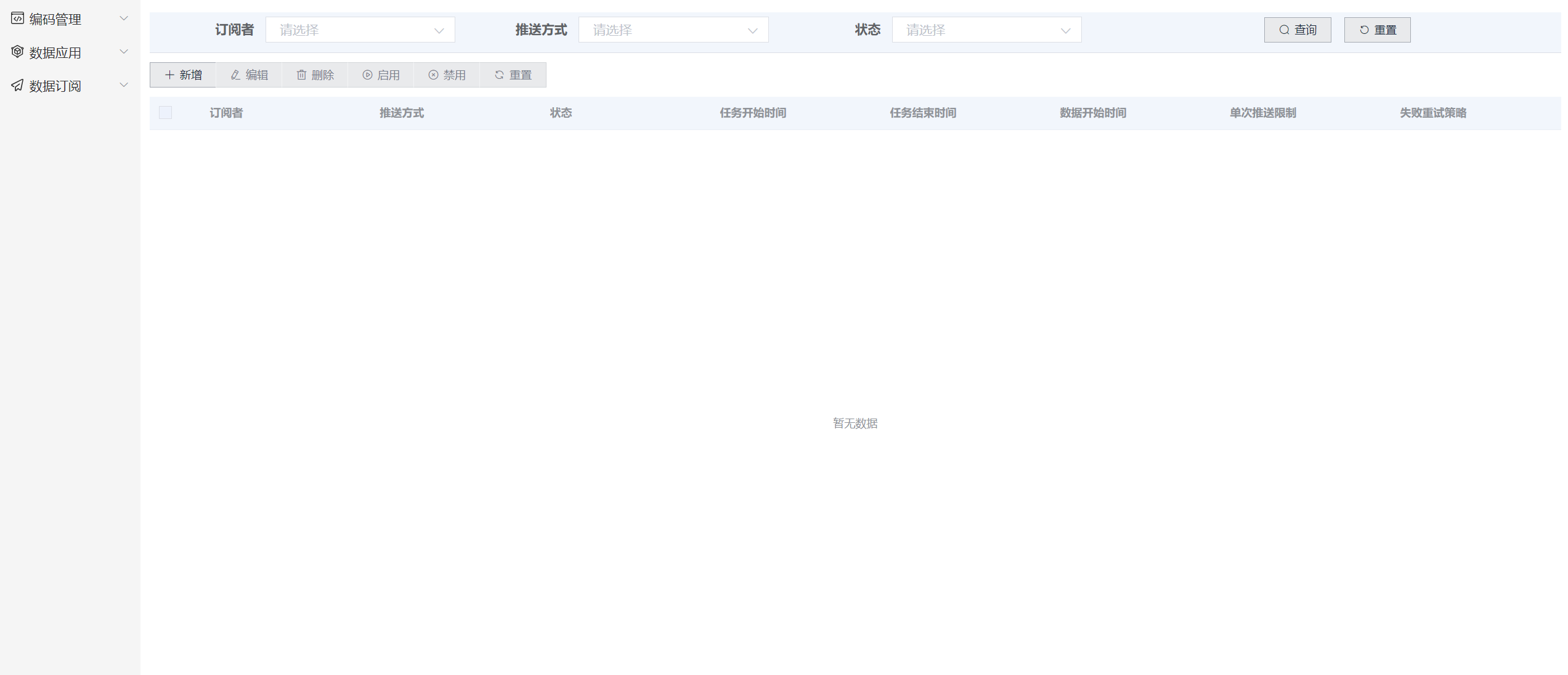Expand the 数据应用 chevron
The width and height of the screenshot is (1568, 675).
(x=123, y=52)
